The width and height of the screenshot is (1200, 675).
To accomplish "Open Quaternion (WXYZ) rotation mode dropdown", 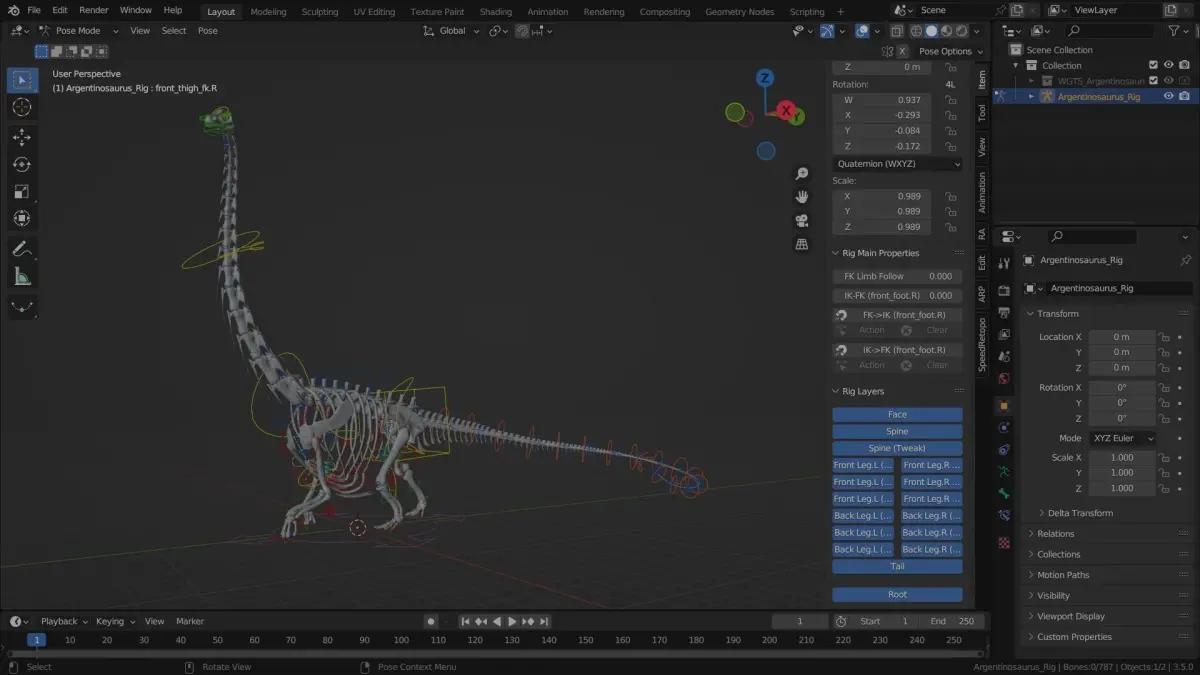I will [x=897, y=164].
